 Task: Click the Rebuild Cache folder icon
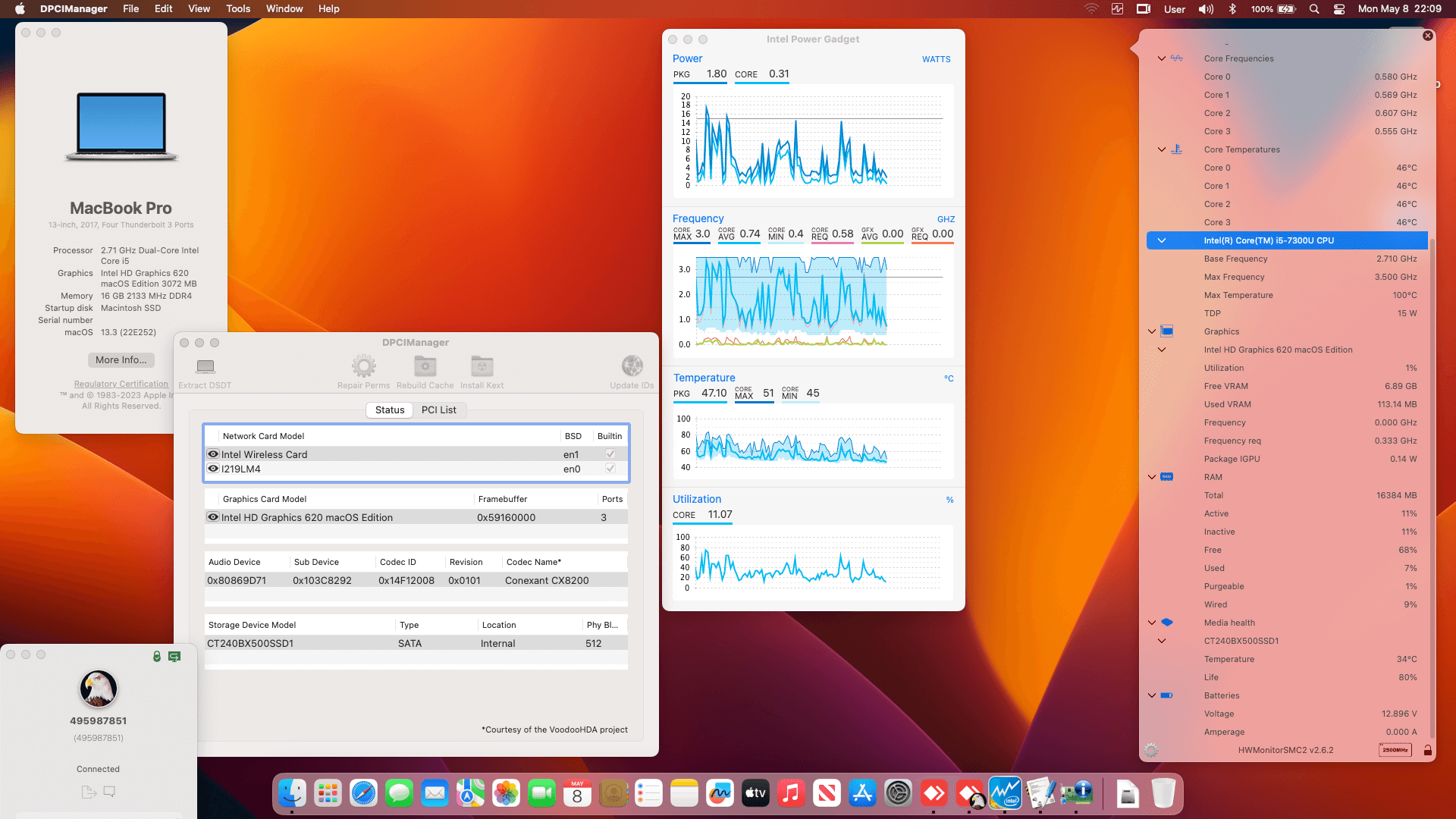click(425, 366)
